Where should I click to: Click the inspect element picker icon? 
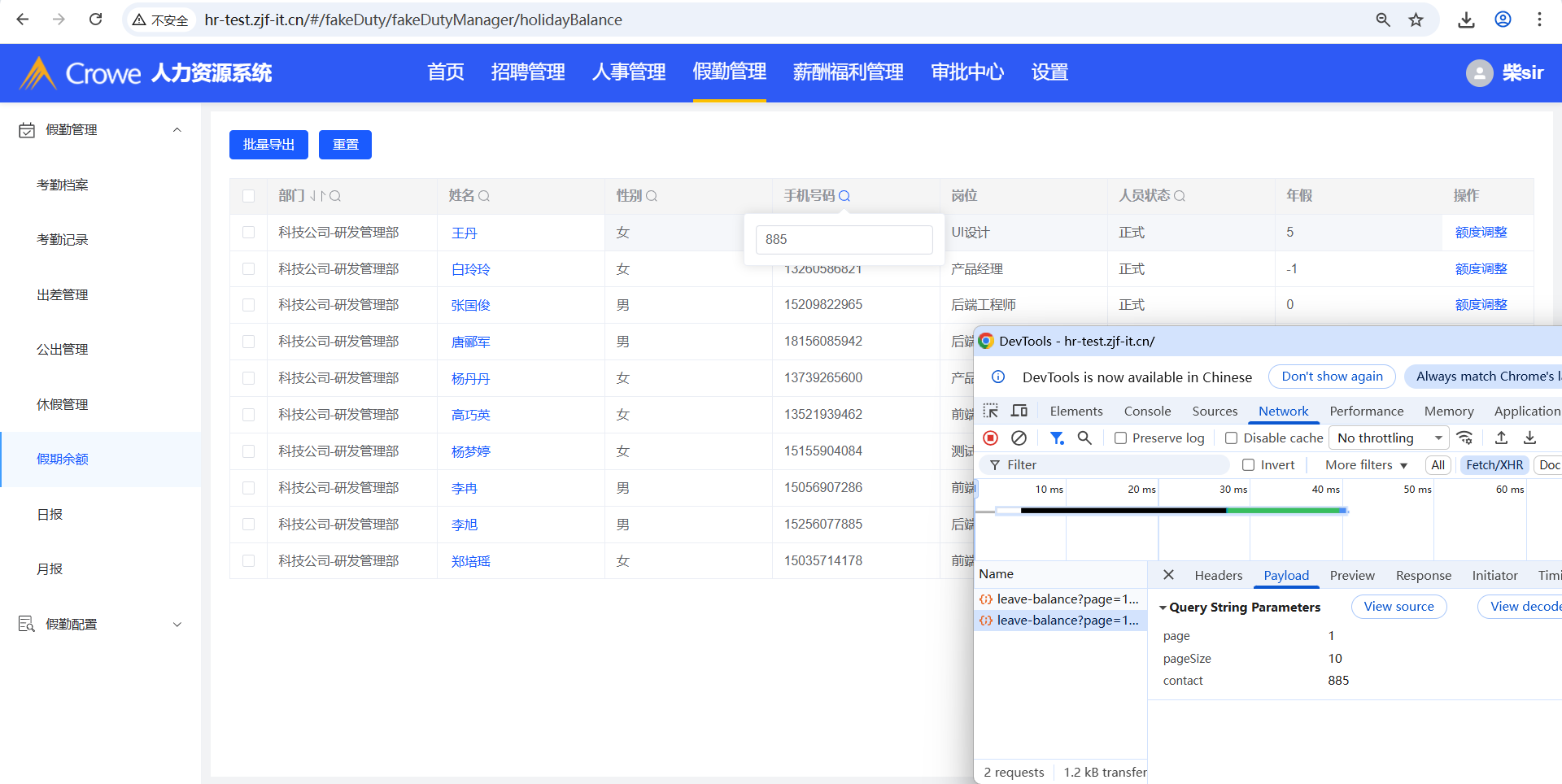pyautogui.click(x=990, y=411)
